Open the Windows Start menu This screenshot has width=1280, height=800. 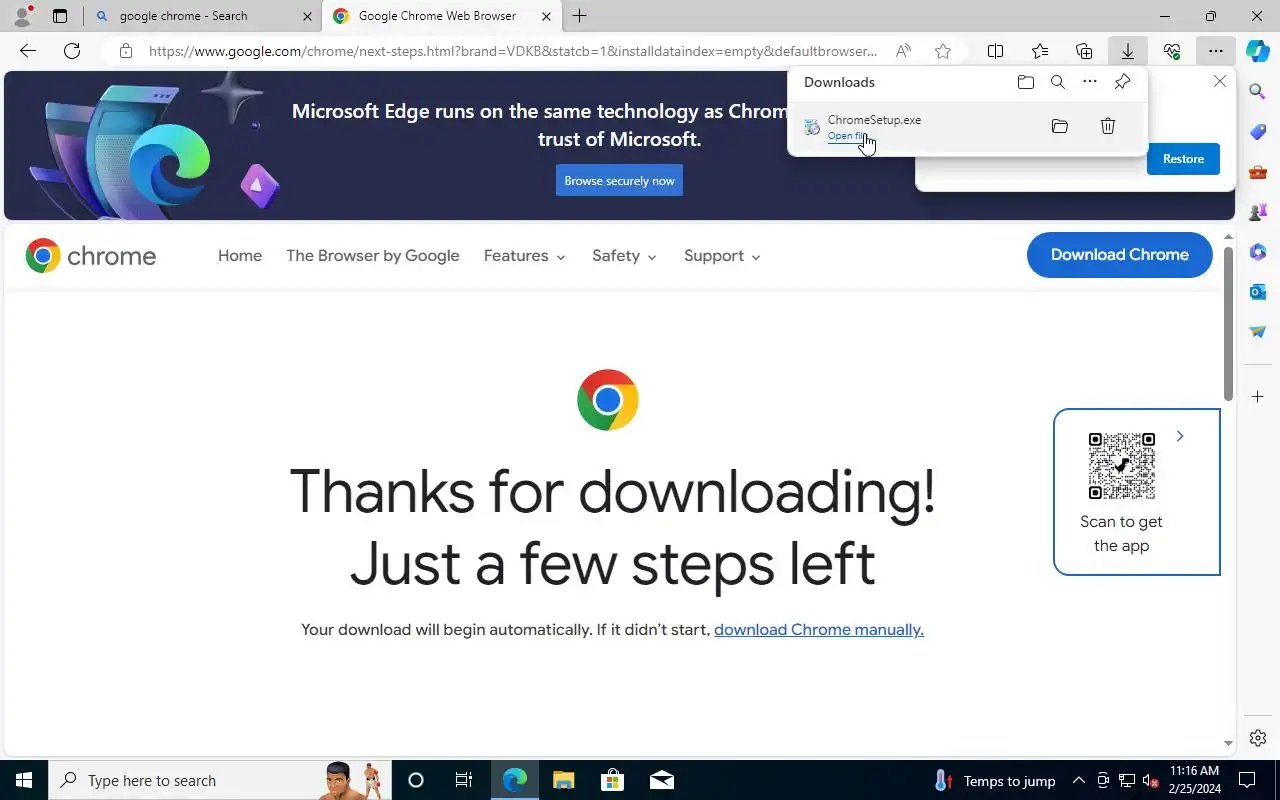pos(24,780)
